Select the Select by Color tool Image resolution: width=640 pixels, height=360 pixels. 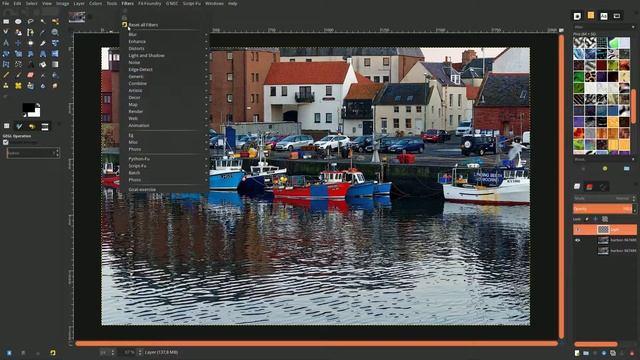[x=55, y=21]
